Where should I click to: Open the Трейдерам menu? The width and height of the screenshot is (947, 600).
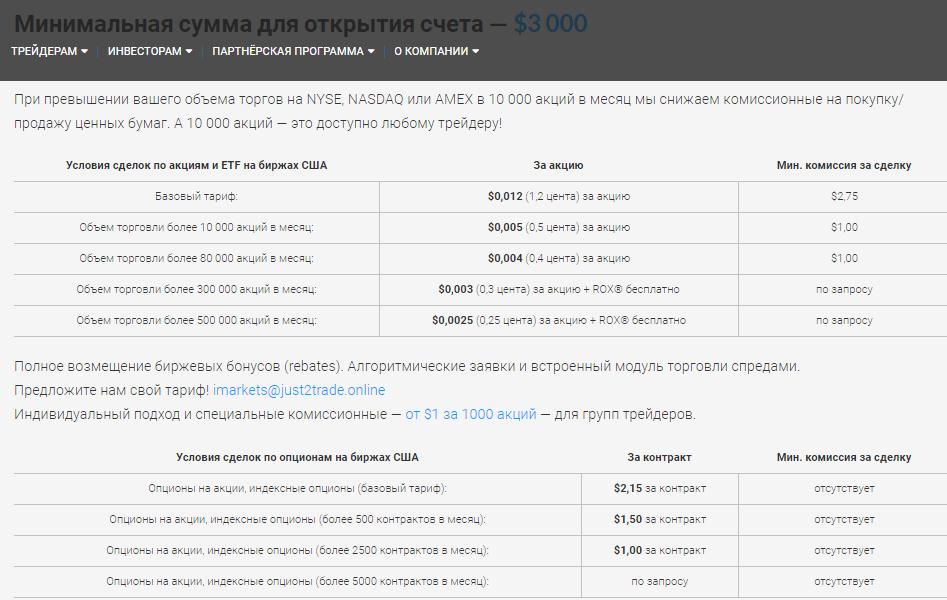43,51
